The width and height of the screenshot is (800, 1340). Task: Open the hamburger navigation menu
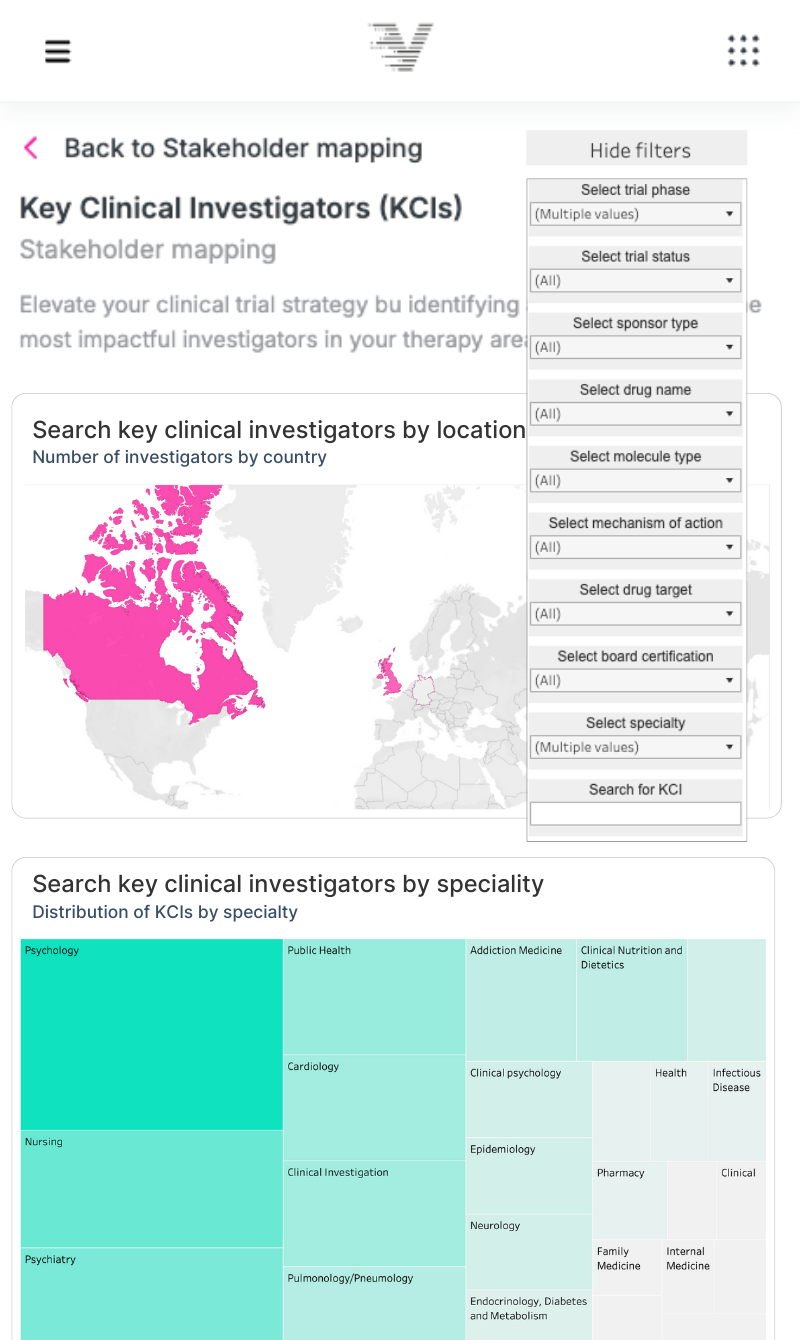[x=58, y=51]
